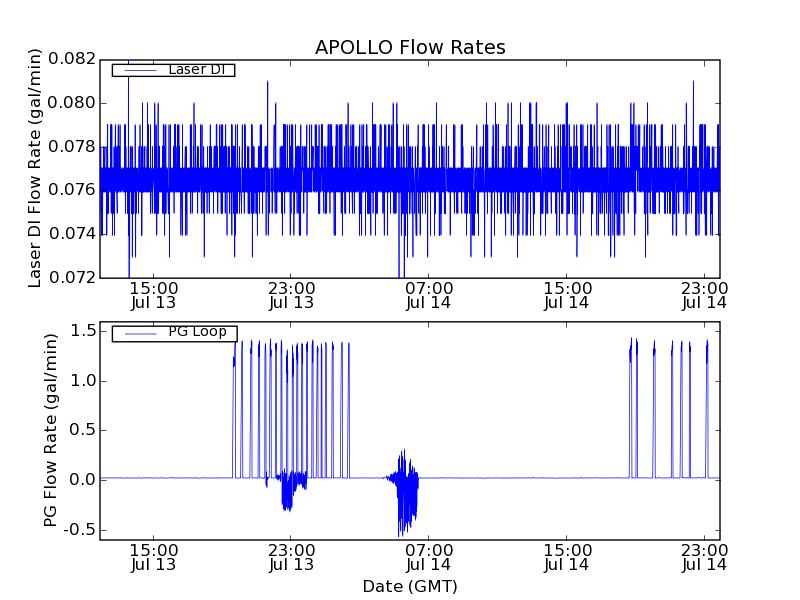Screen dimensions: 800x600
Task: Pick the 0.0 tick on PG flow axis
Action: 83,480
